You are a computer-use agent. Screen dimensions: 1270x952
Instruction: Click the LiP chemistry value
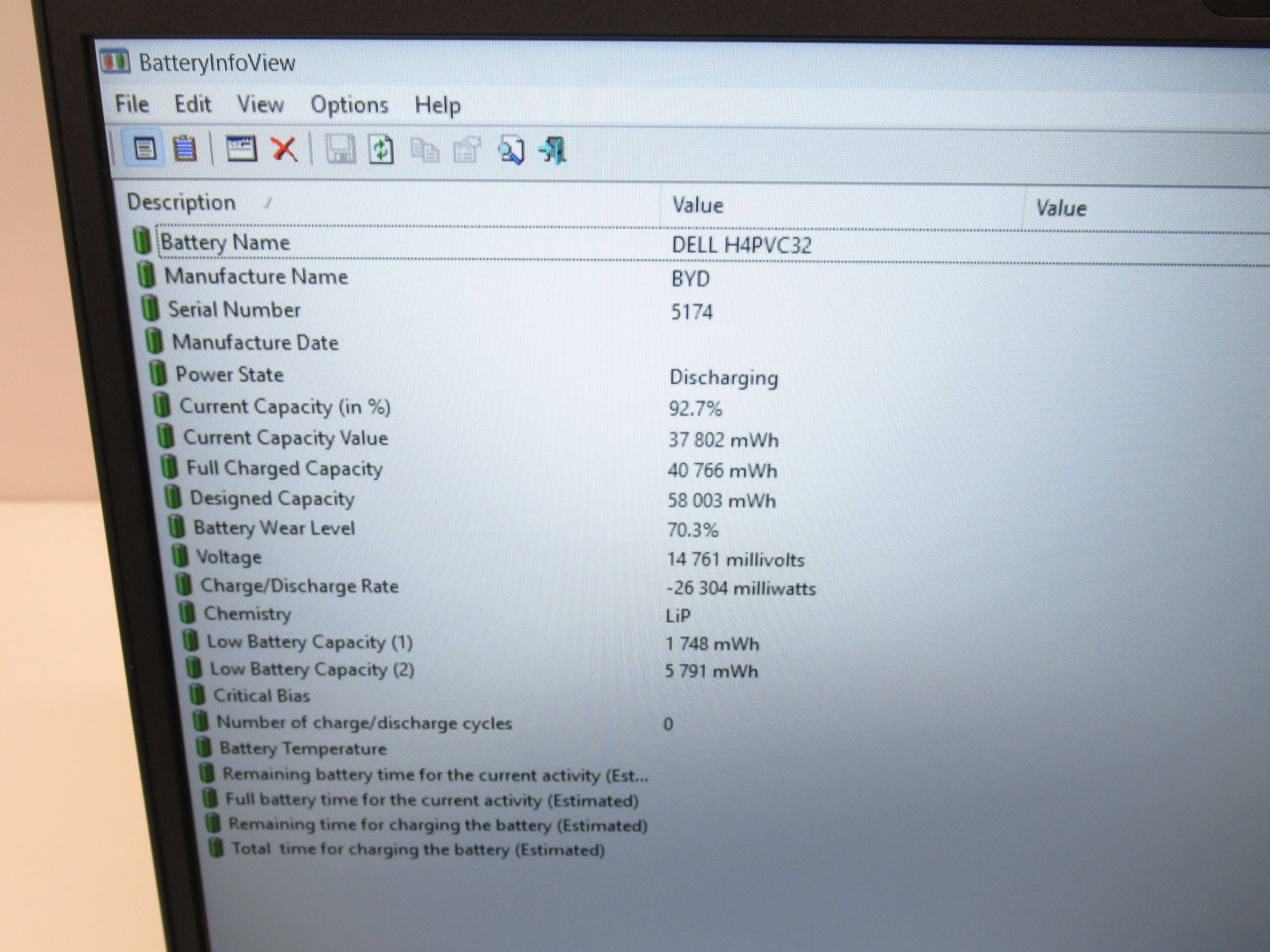pos(678,615)
